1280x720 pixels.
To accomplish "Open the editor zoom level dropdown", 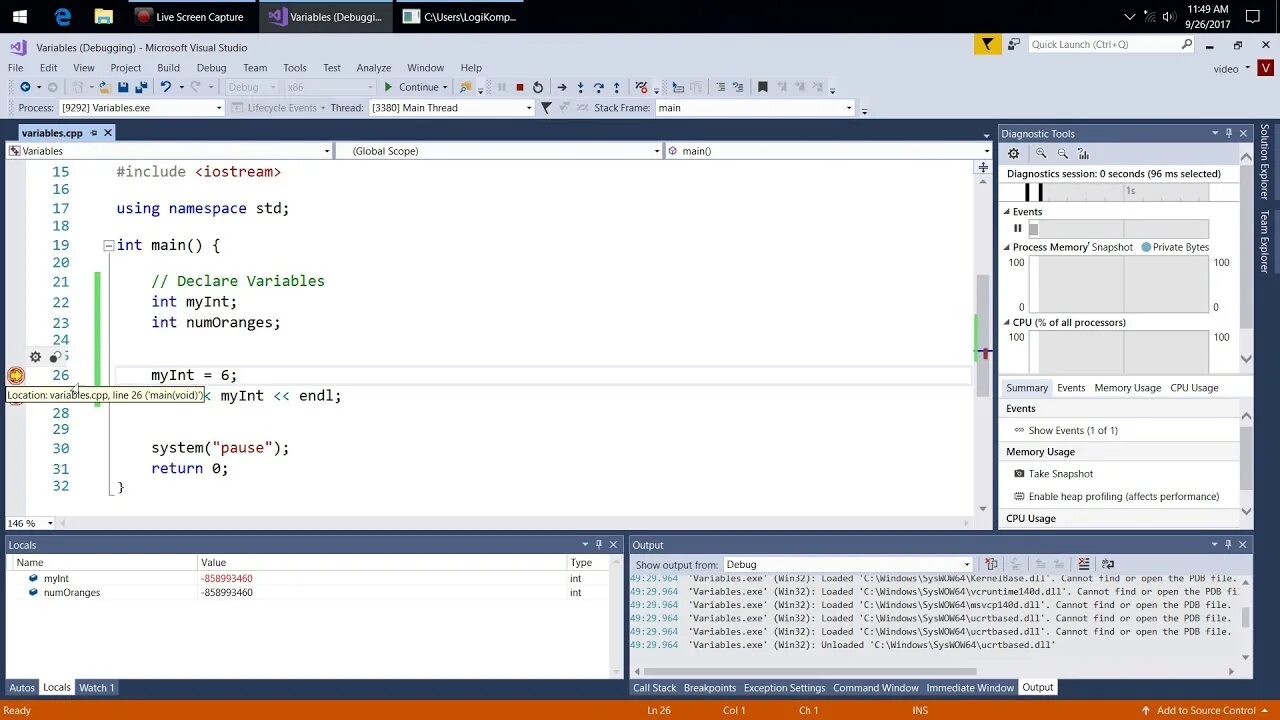I will (x=50, y=523).
